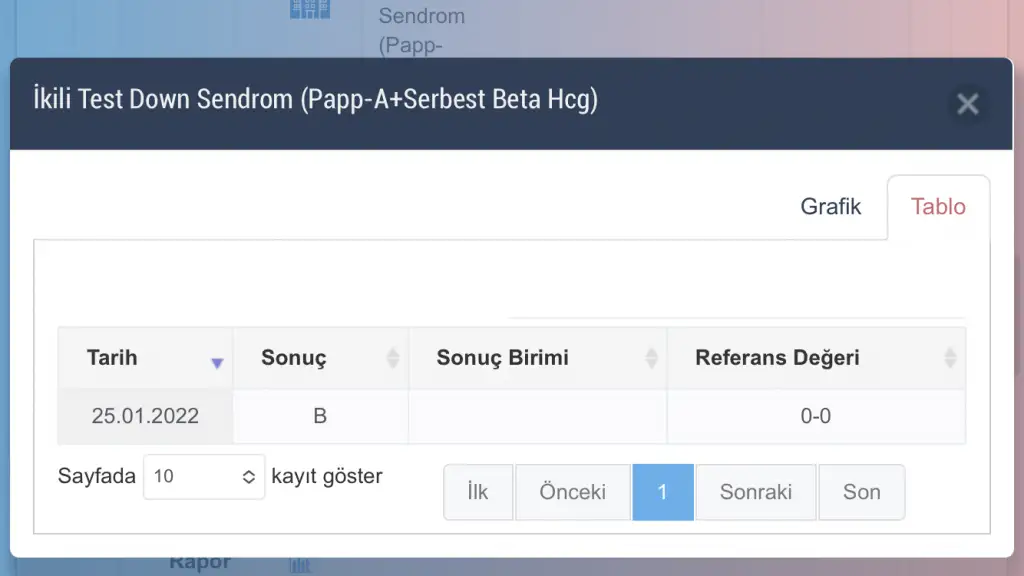The image size is (1024, 576).
Task: Sort the Referans Değeri column via arrows
Action: 950,358
